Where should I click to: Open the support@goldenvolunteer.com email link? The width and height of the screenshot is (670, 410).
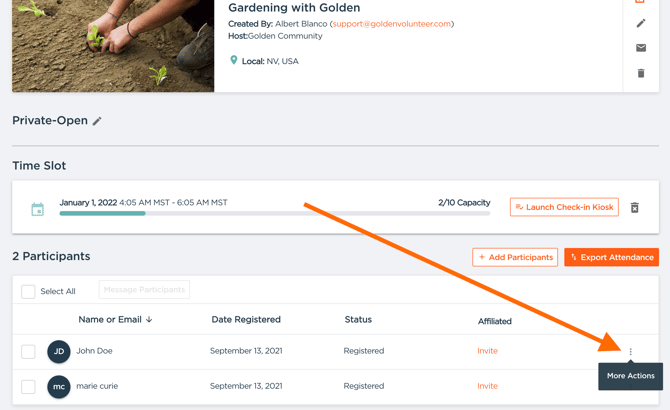coord(391,24)
